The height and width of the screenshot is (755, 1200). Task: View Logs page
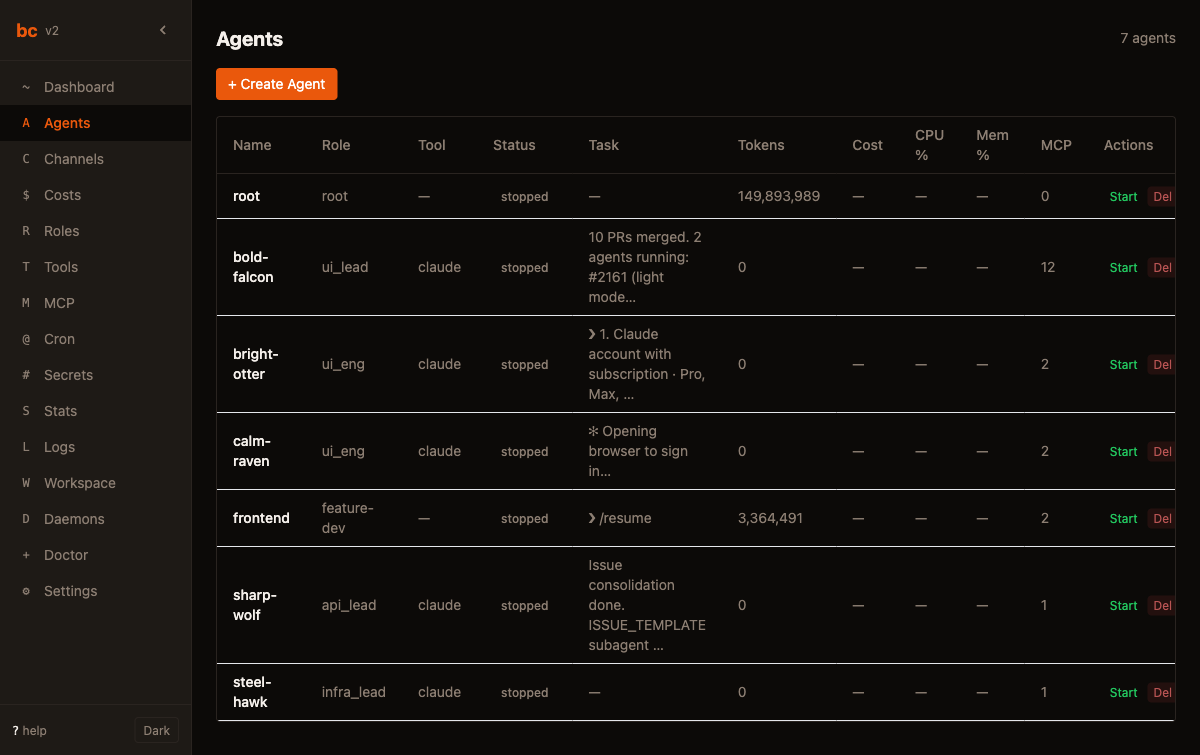click(x=95, y=447)
